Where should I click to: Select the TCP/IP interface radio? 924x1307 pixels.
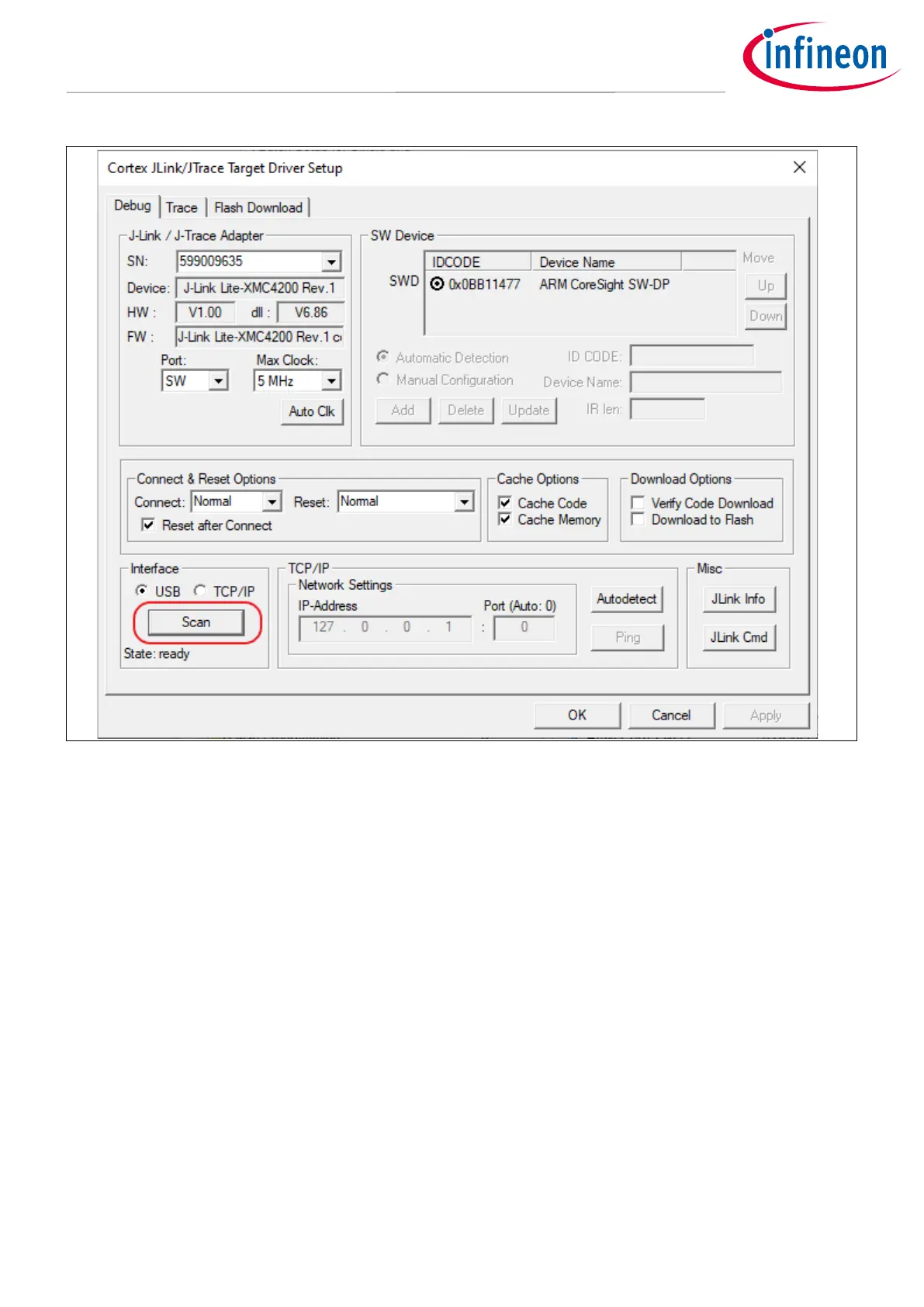click(200, 591)
